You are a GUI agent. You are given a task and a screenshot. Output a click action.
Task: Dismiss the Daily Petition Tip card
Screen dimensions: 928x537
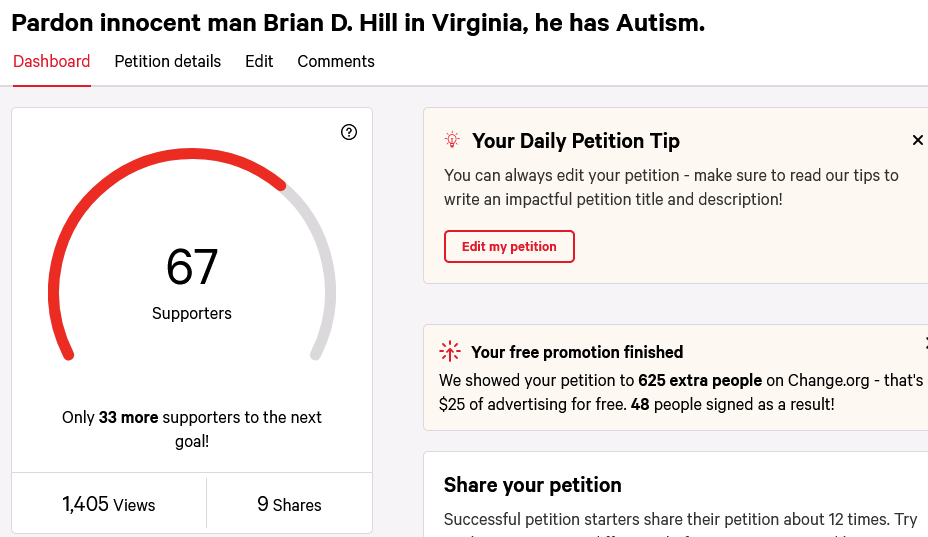pos(917,140)
